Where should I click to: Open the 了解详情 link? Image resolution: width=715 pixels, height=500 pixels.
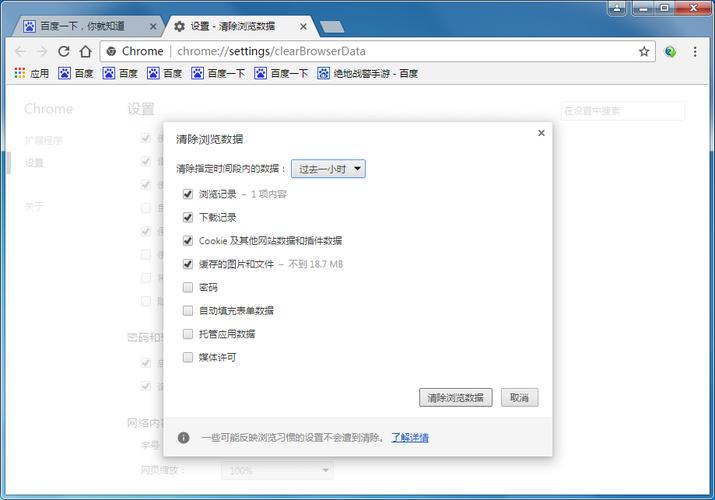pyautogui.click(x=410, y=438)
